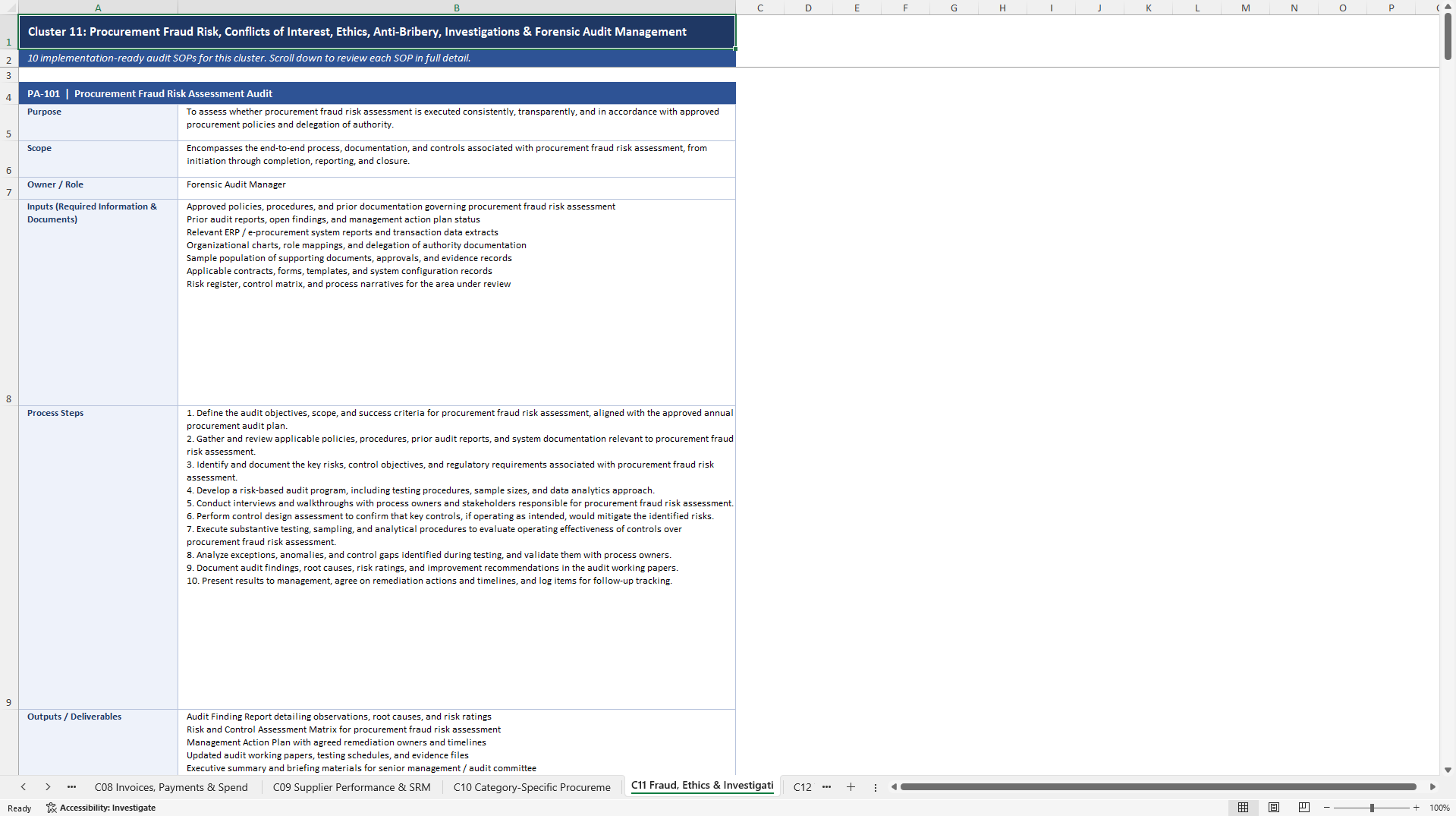This screenshot has width=1456, height=816.
Task: Add a new sheet with plus icon
Action: pyautogui.click(x=851, y=787)
